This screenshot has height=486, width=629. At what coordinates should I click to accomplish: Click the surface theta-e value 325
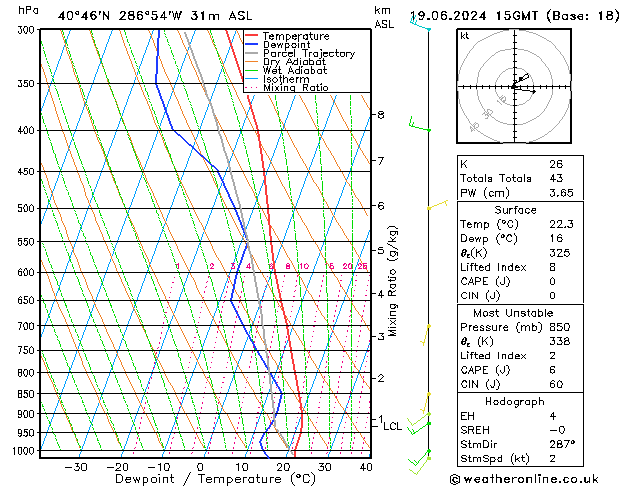pyautogui.click(x=560, y=253)
